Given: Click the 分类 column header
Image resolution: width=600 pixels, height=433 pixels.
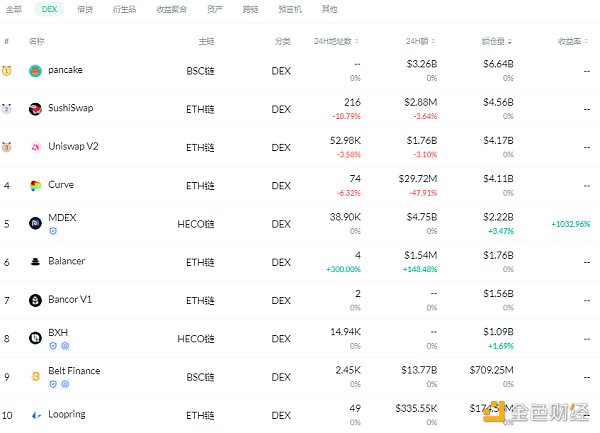Looking at the screenshot, I should coord(283,41).
